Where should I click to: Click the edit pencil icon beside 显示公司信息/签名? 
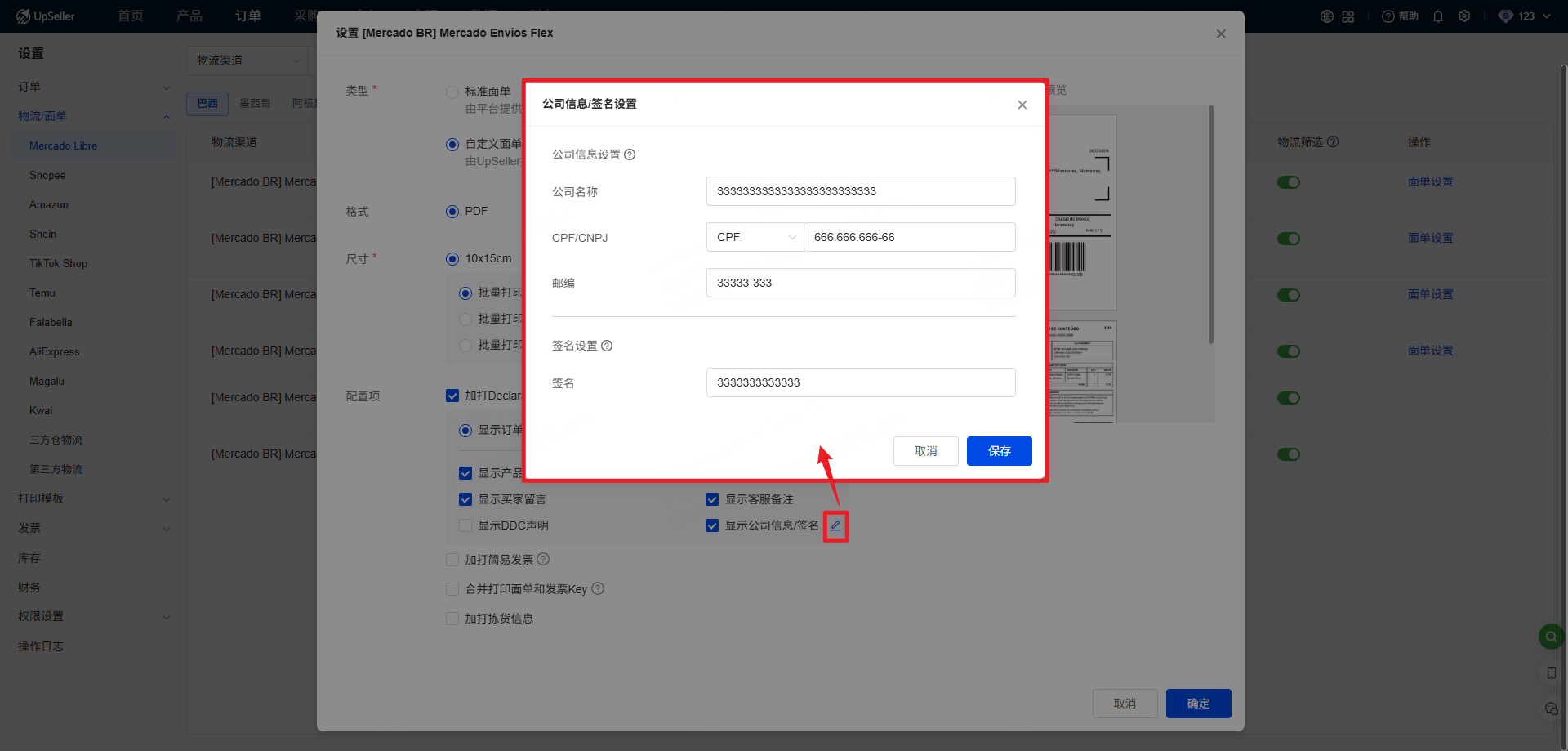pos(835,525)
